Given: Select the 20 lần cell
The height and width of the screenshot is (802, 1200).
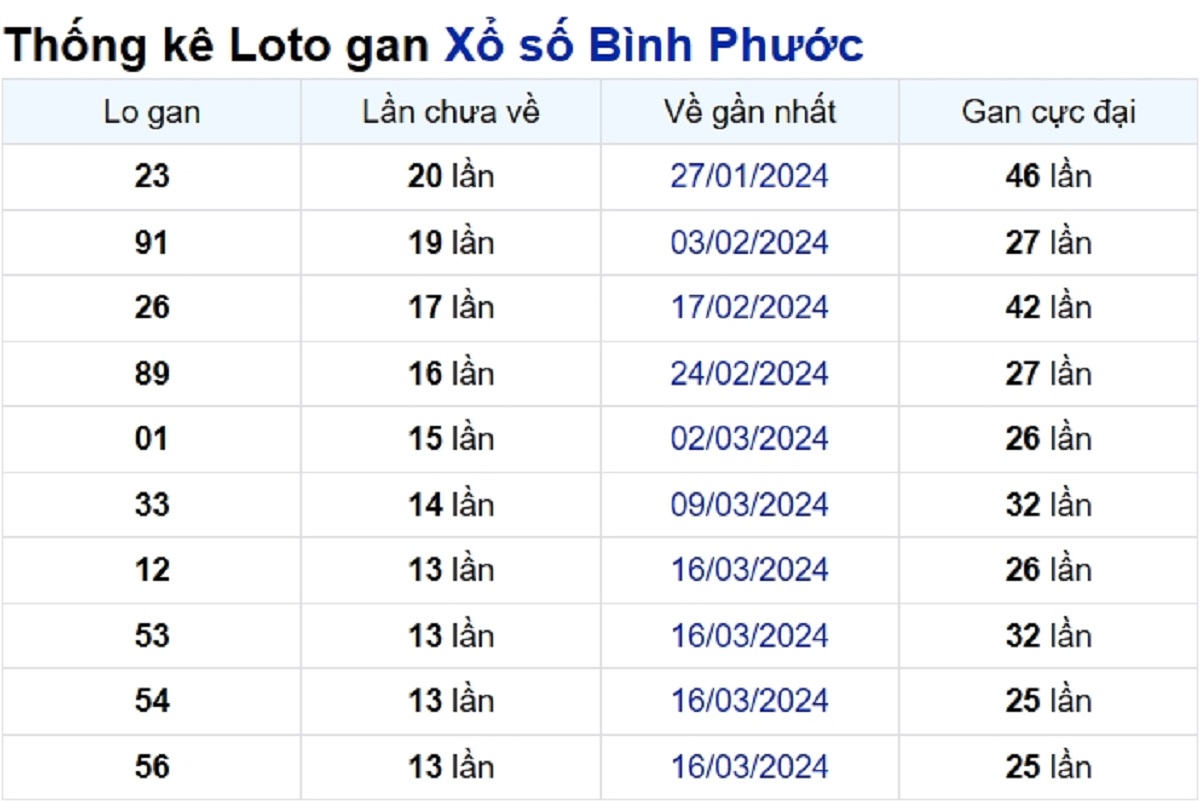Looking at the screenshot, I should click(450, 177).
